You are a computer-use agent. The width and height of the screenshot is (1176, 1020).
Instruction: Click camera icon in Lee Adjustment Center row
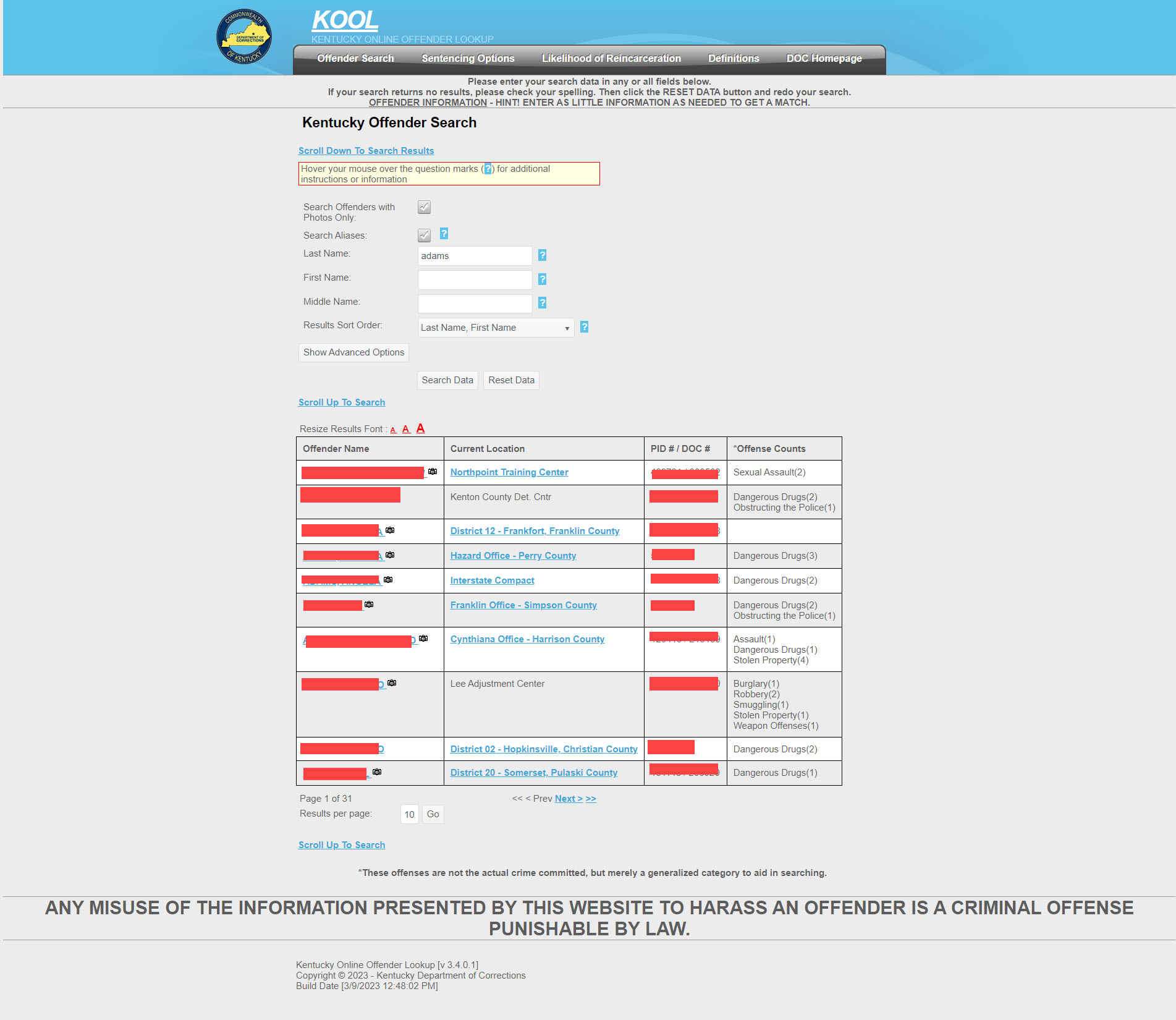coord(392,683)
